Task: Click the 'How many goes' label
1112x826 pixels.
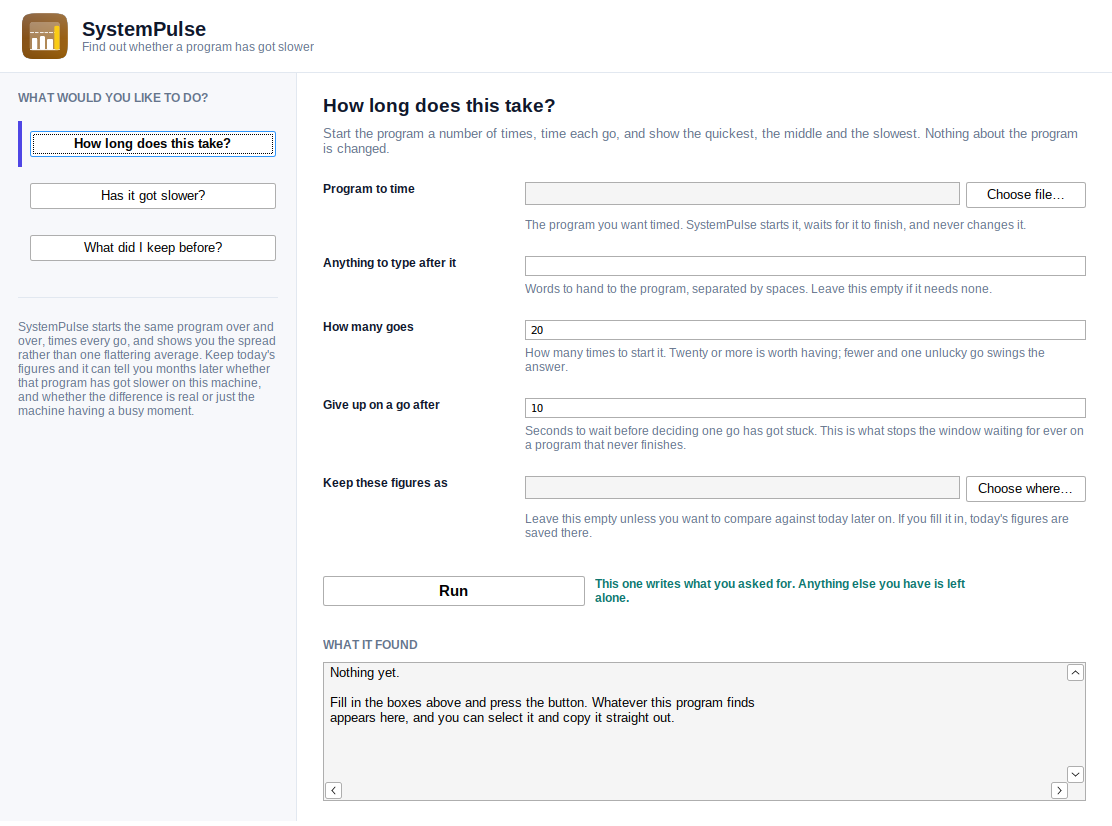Action: click(368, 326)
